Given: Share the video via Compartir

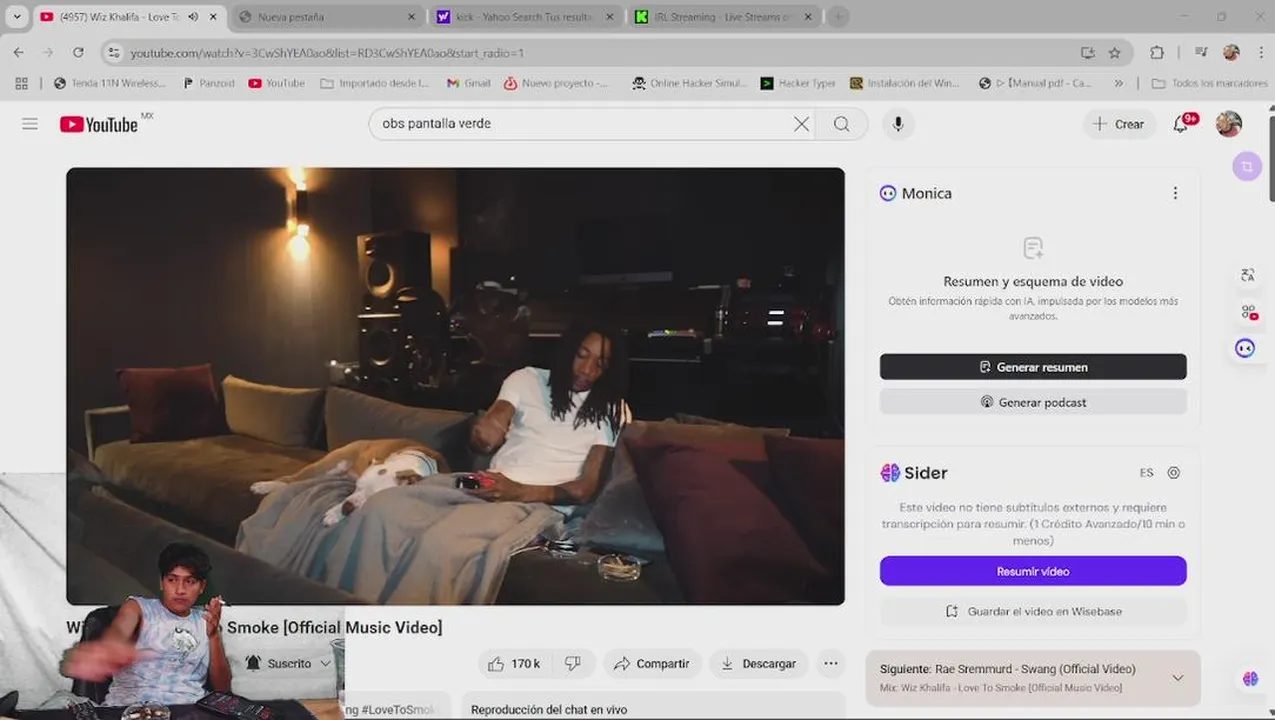Looking at the screenshot, I should pos(652,663).
